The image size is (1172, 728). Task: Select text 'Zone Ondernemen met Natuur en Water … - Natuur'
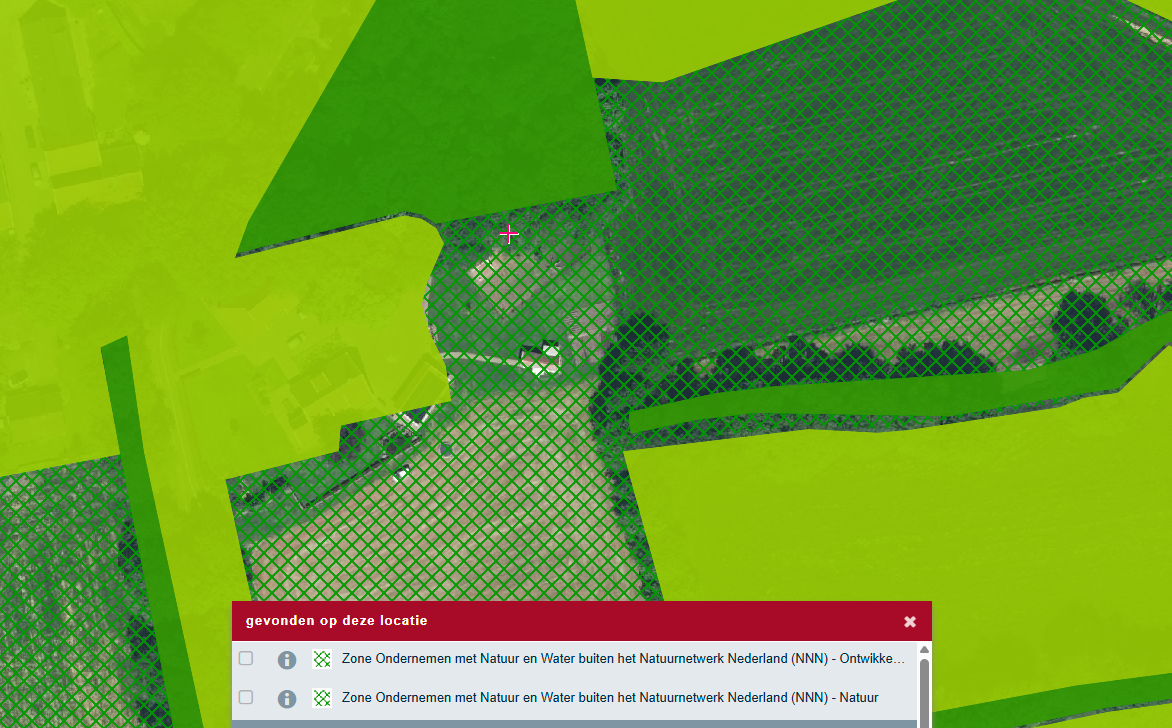pyautogui.click(x=610, y=697)
